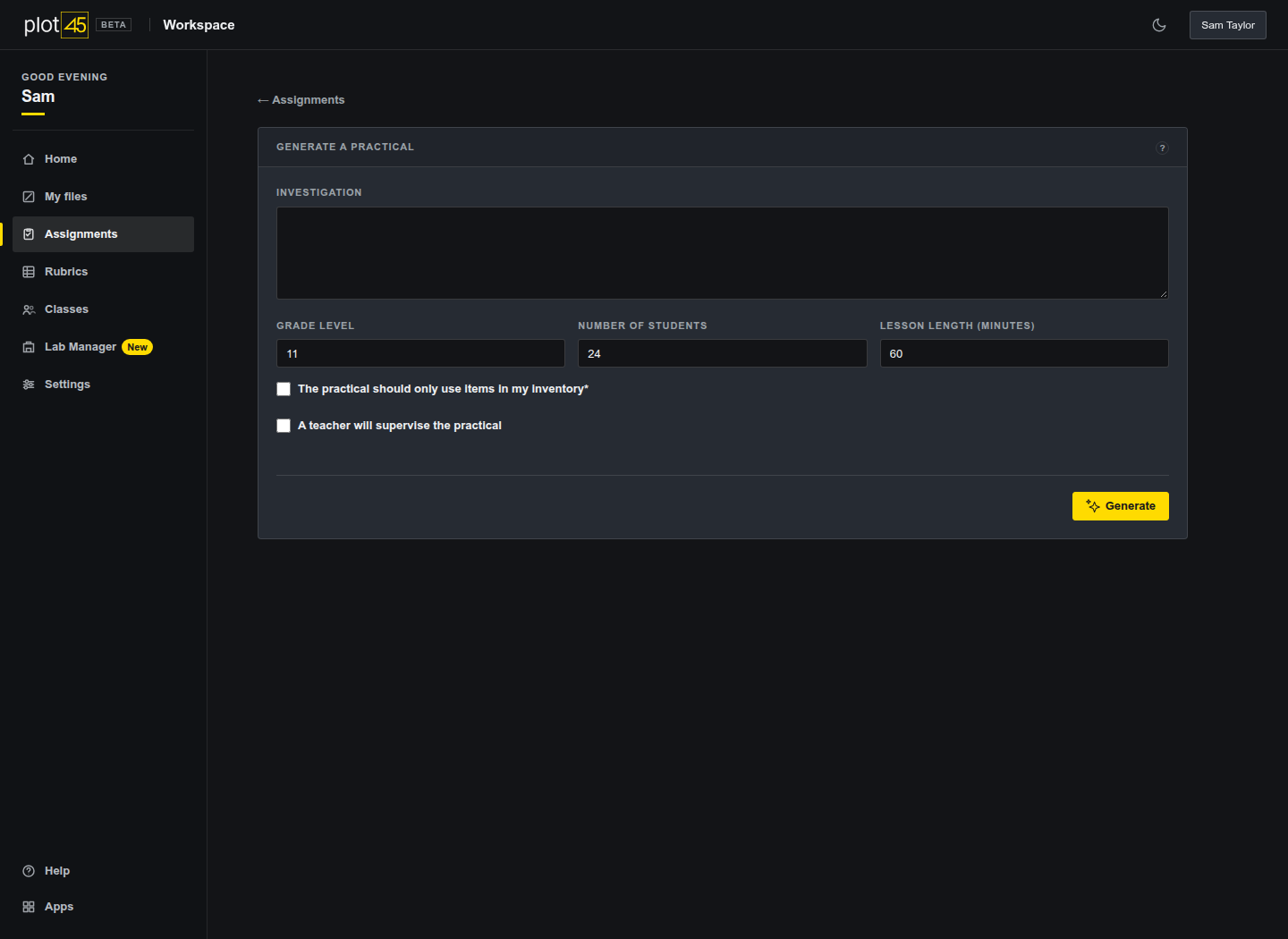Click the Help label in sidebar
This screenshot has width=1288, height=939.
point(57,871)
